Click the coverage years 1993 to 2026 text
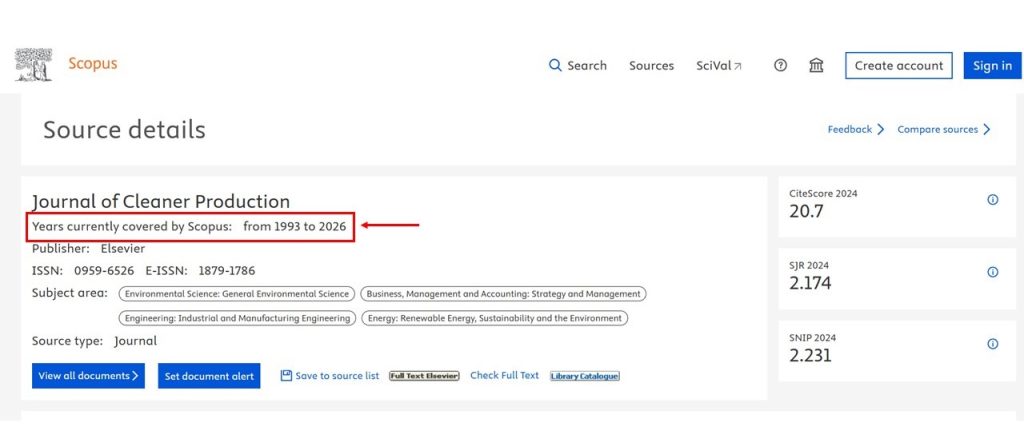1024x427 pixels. pos(295,227)
